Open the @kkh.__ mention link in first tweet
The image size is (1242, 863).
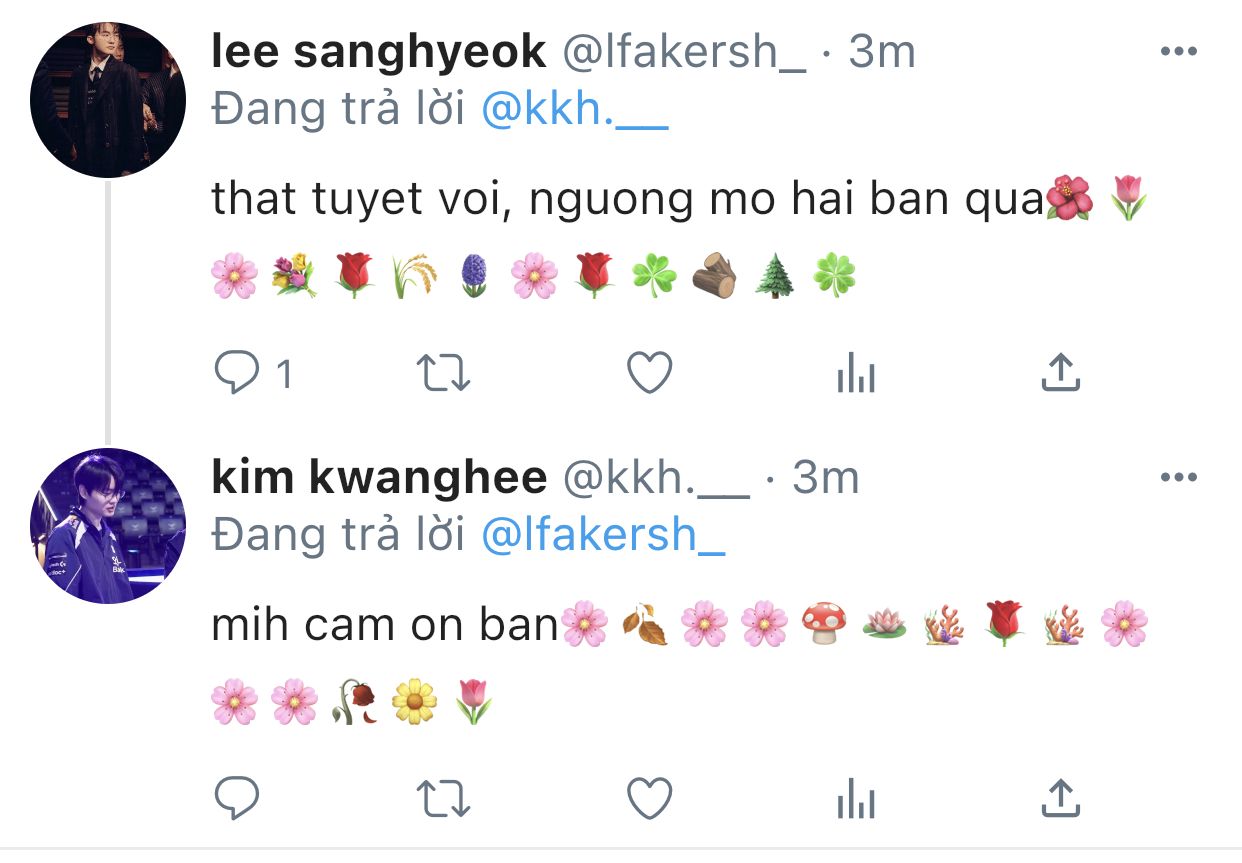(574, 111)
